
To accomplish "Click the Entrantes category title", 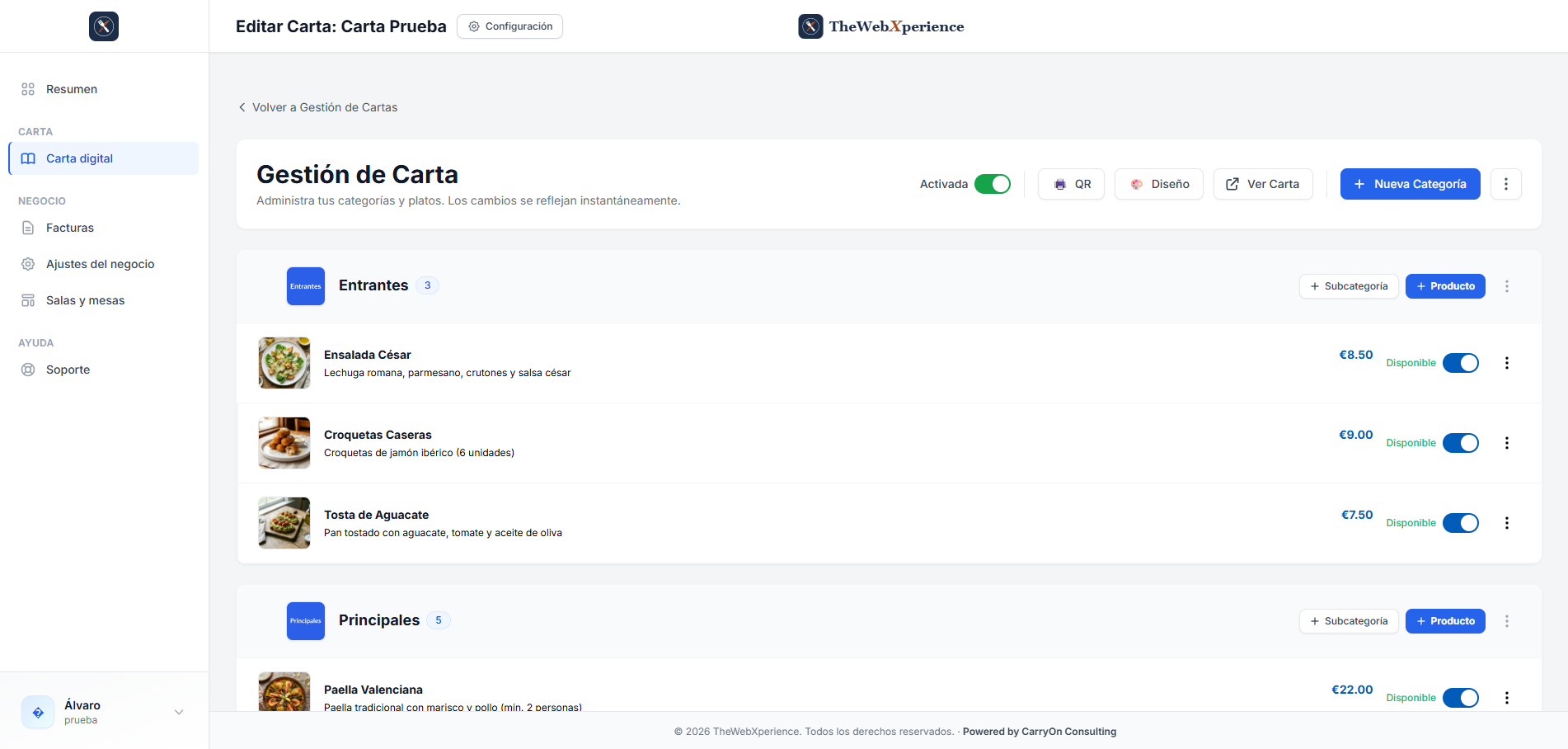I will click(373, 285).
